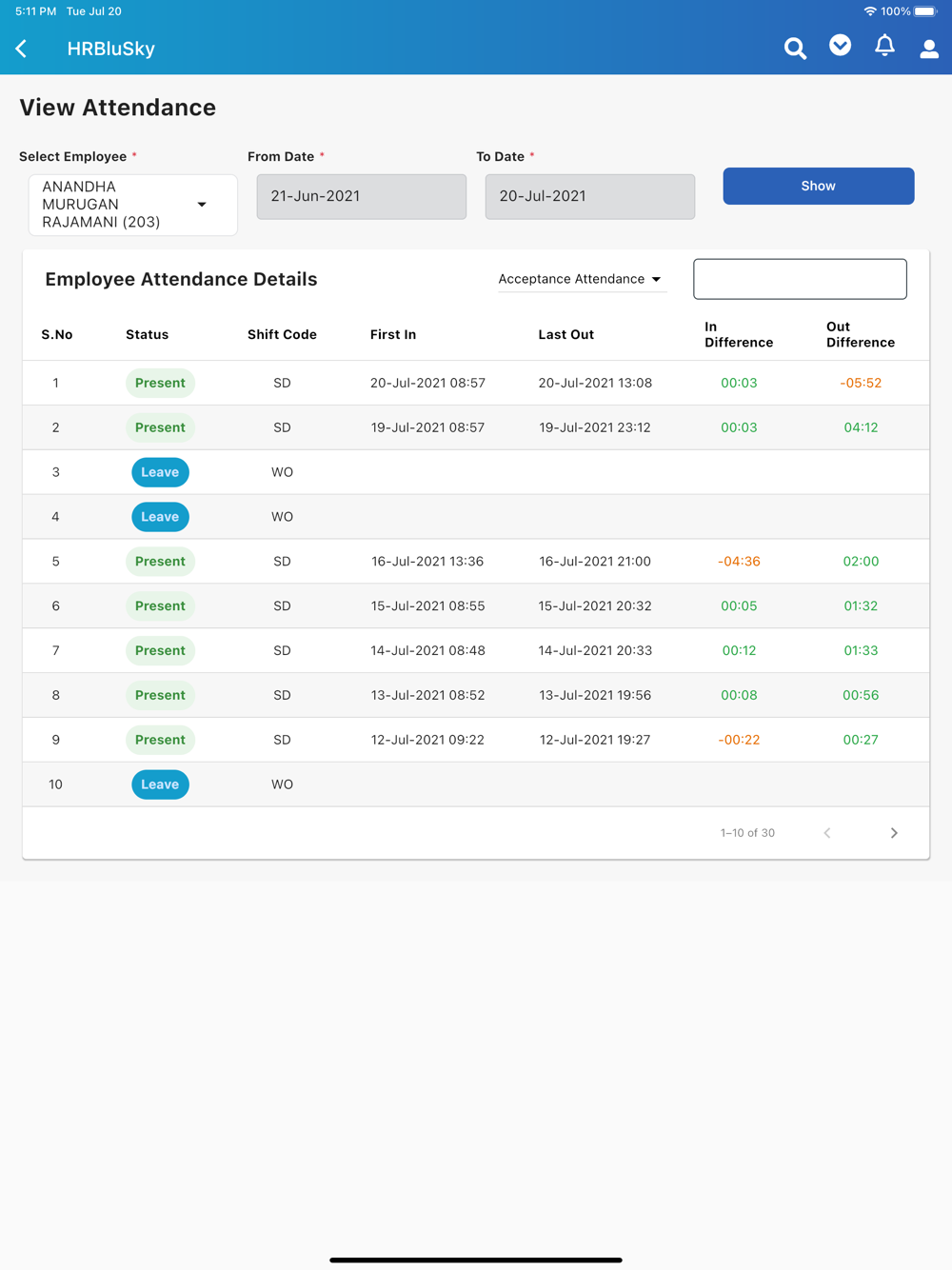952x1270 pixels.
Task: Pick the From Date field 21-Jun-2021
Action: 362,196
